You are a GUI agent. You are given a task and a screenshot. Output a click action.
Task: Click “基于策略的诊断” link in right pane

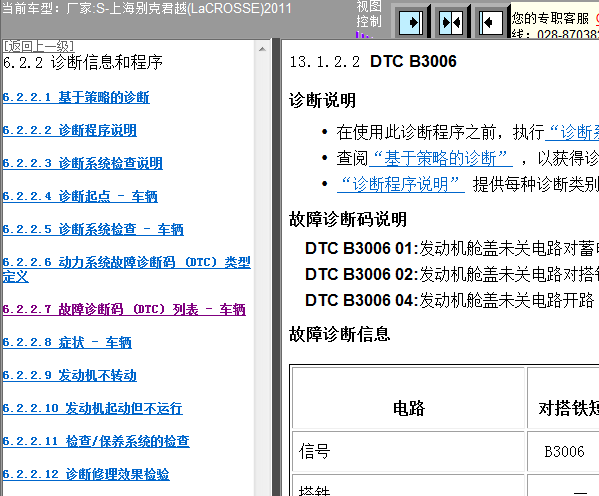pos(441,158)
